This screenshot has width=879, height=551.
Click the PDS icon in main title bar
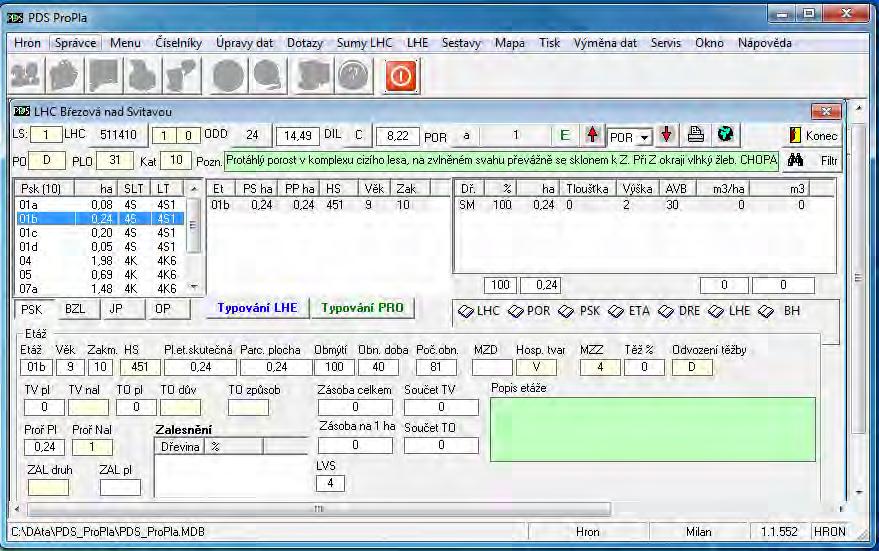[15, 18]
